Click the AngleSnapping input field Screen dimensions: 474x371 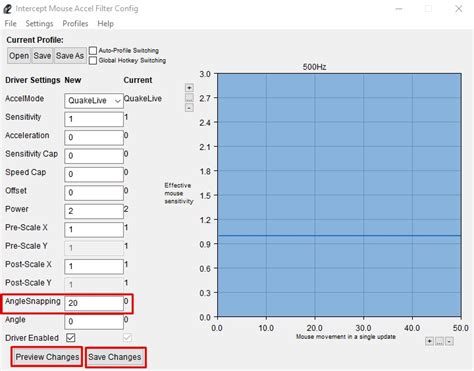[x=94, y=303]
